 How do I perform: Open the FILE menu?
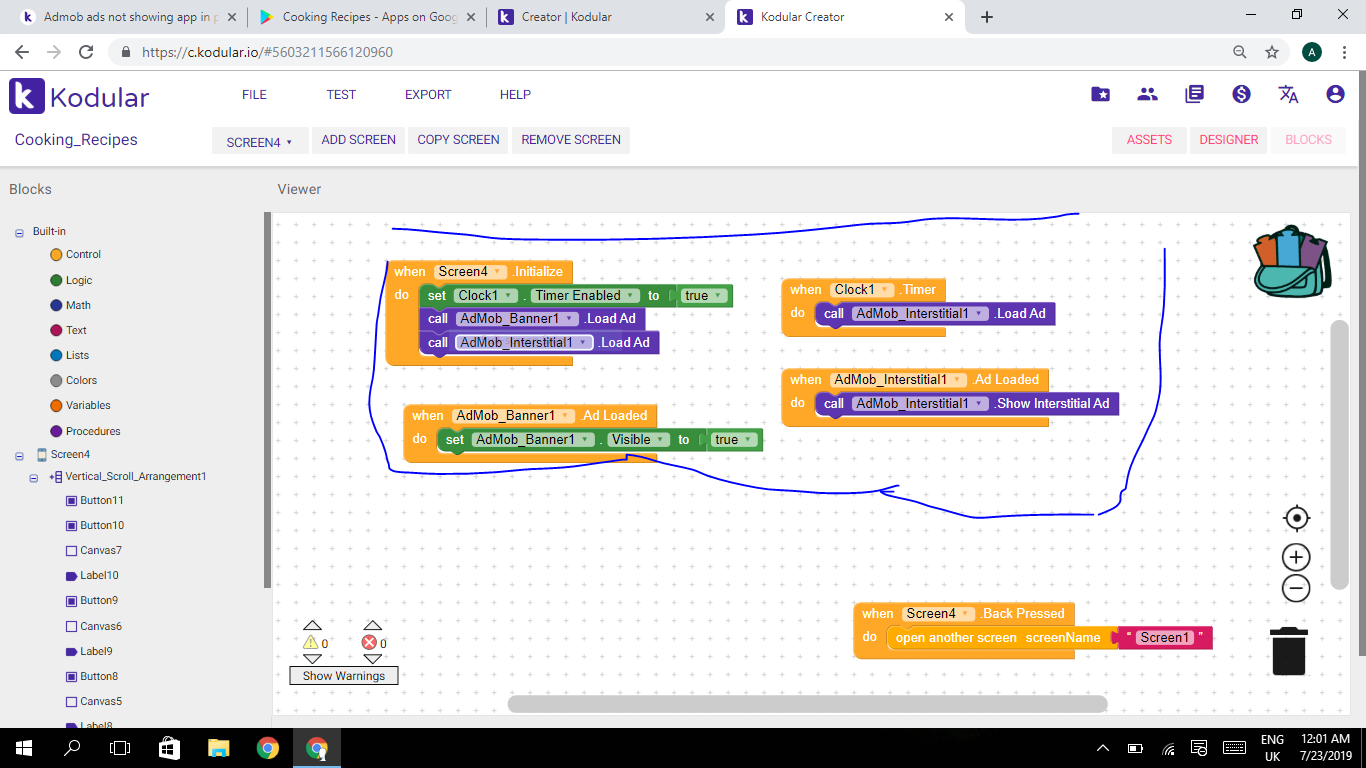[x=255, y=95]
